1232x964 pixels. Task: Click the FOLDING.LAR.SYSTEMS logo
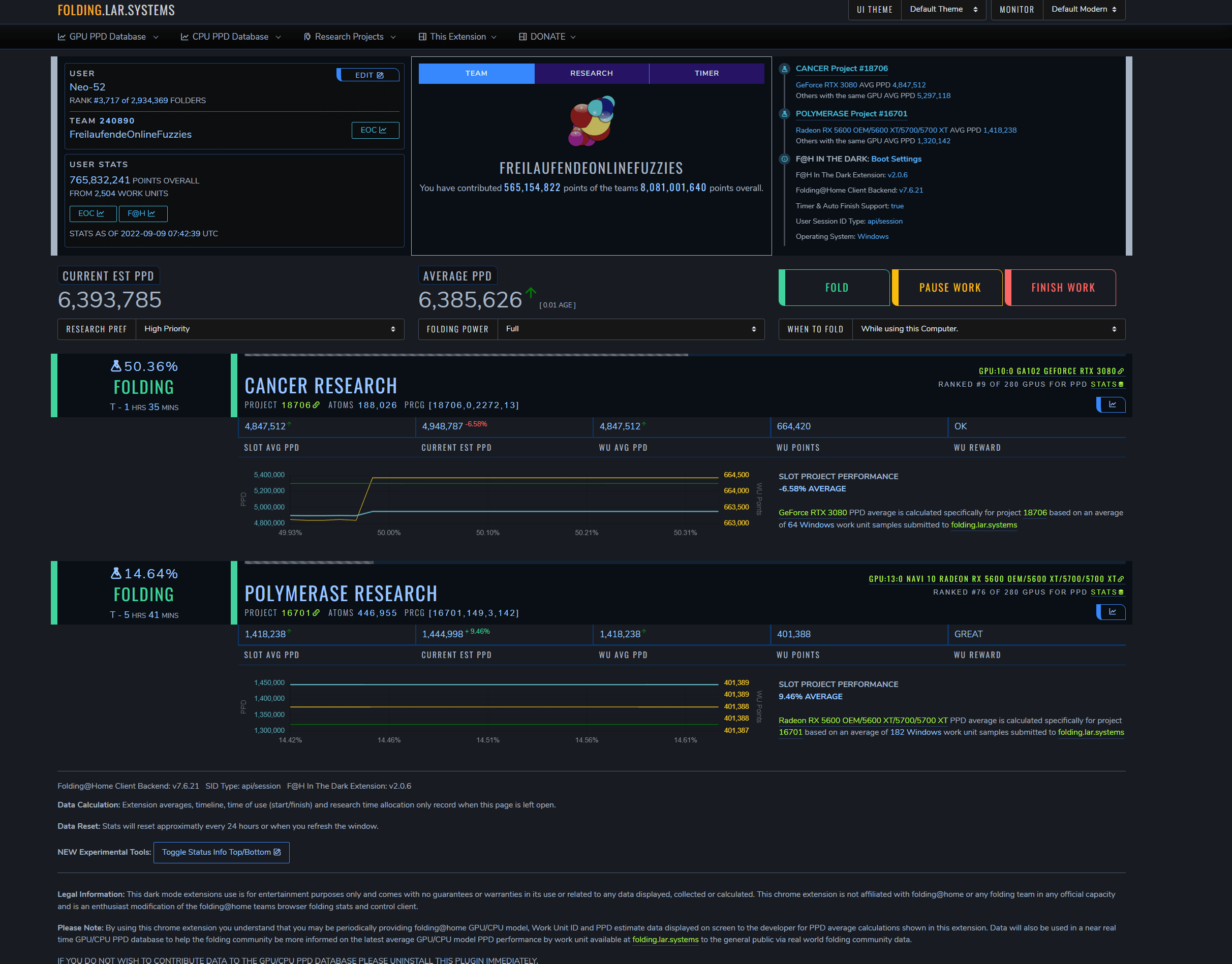116,10
